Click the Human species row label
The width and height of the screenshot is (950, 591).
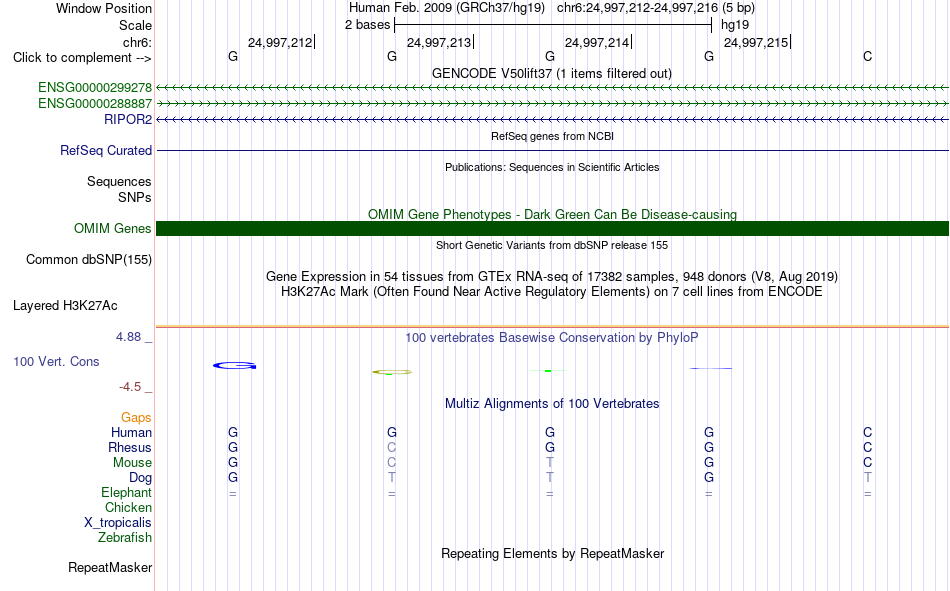(x=131, y=433)
